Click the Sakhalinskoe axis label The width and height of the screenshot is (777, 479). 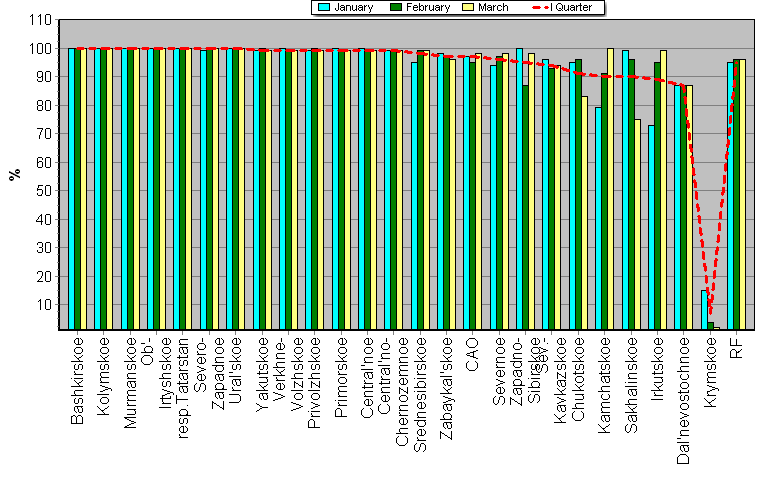(x=631, y=385)
